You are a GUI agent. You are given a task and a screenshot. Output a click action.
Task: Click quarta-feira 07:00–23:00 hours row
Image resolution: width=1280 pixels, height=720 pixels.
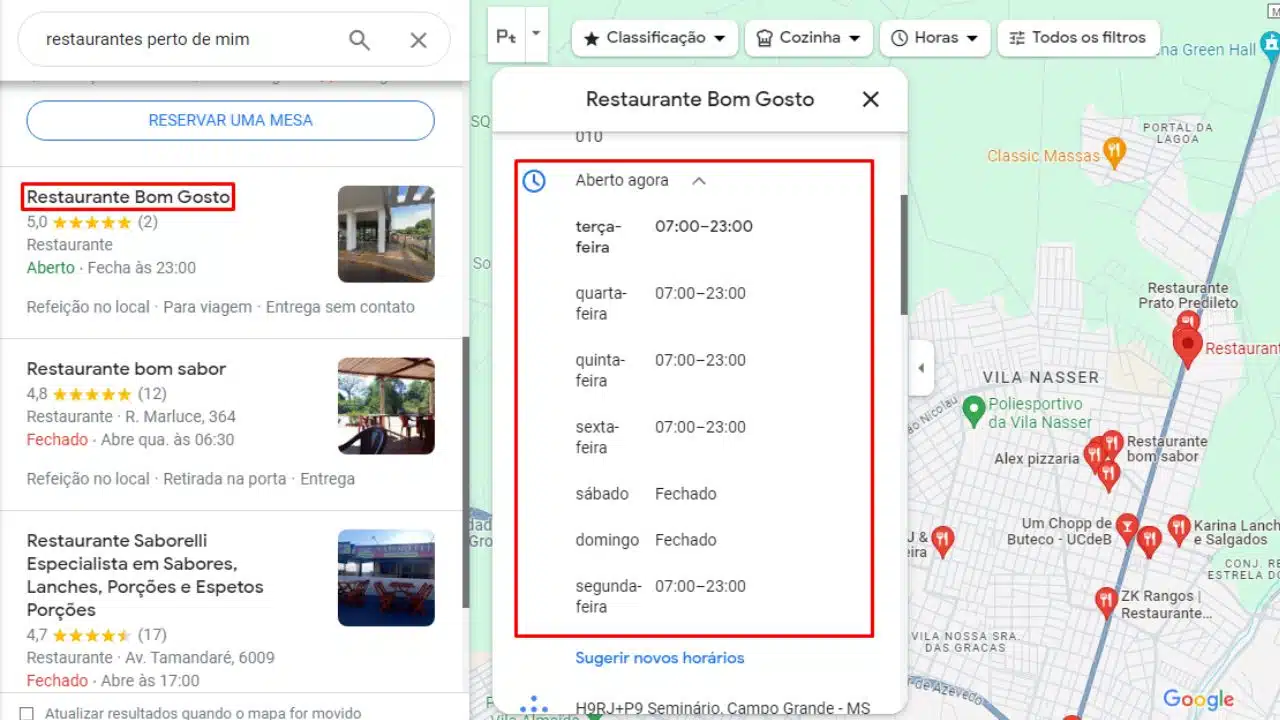[661, 303]
